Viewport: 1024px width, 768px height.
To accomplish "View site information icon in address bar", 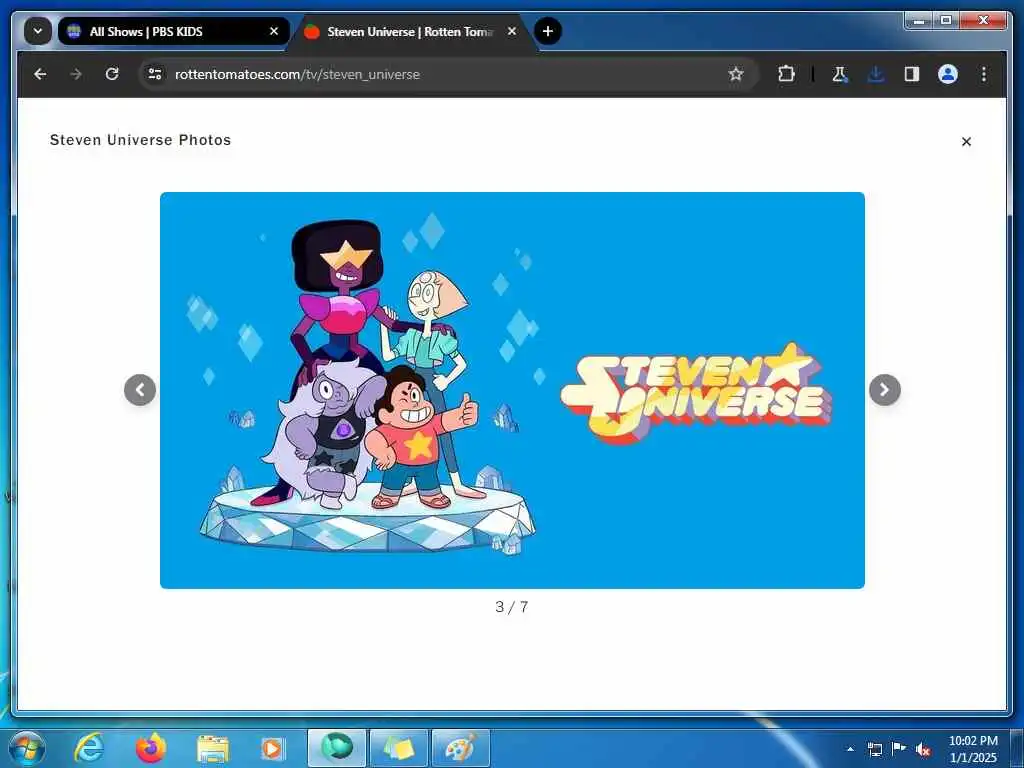I will pyautogui.click(x=155, y=74).
